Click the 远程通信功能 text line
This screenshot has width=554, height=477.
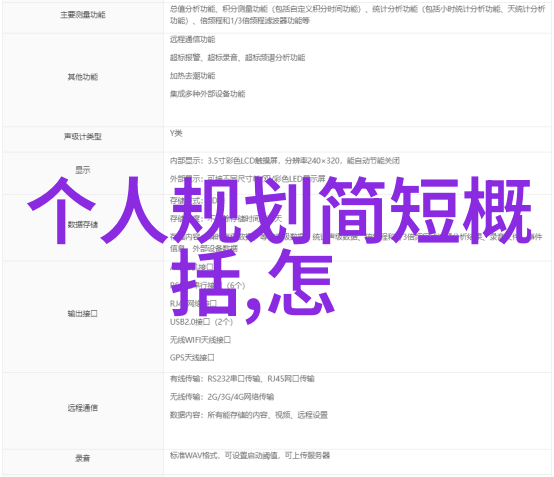[x=193, y=39]
